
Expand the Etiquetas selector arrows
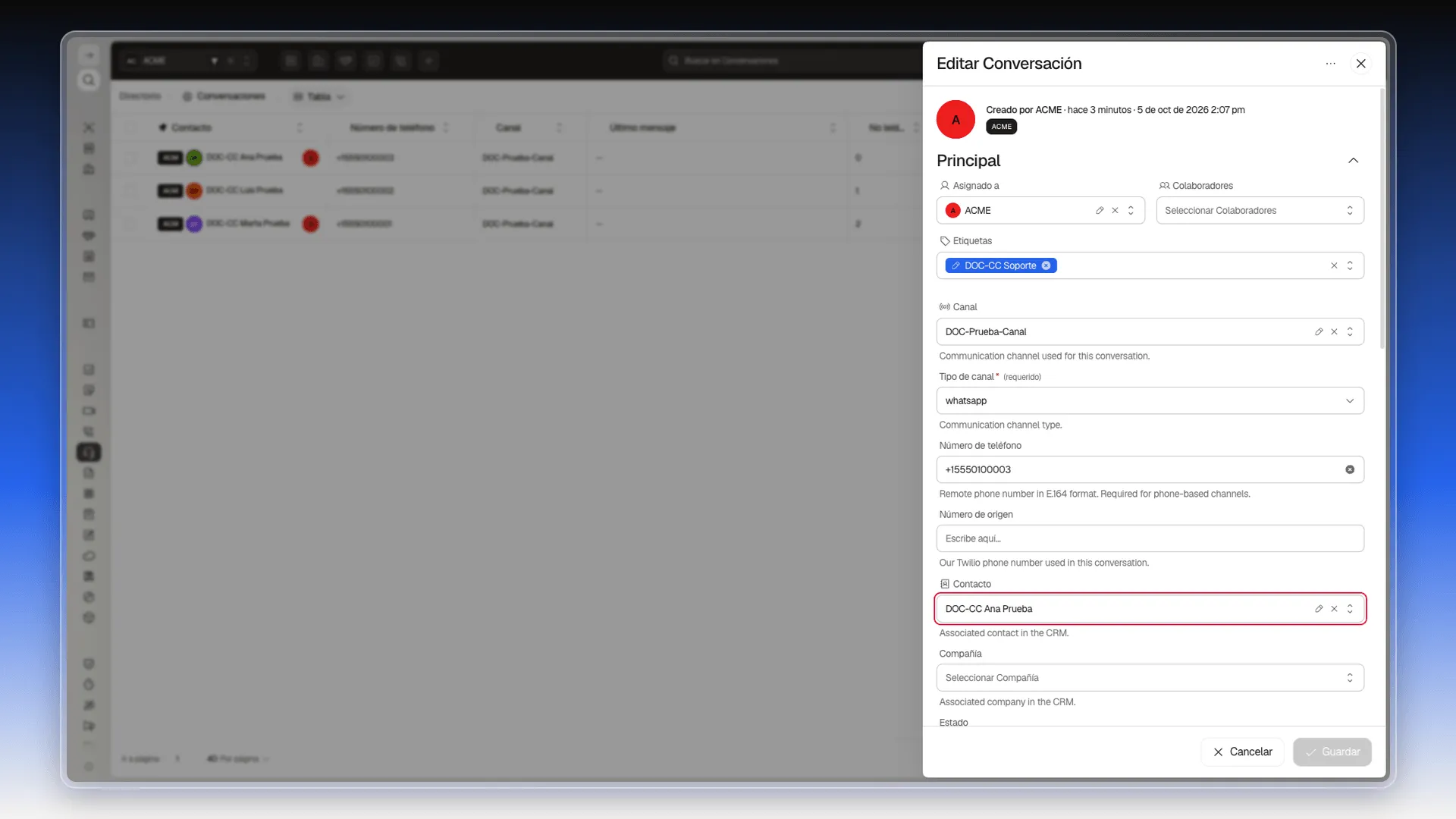(1350, 265)
